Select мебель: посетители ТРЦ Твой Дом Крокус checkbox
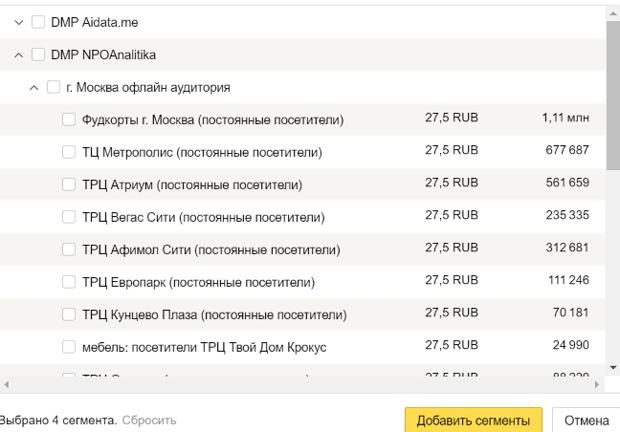 [69, 347]
